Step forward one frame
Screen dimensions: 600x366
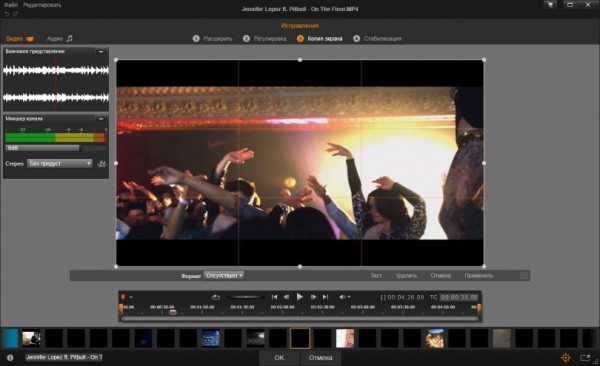(313, 297)
